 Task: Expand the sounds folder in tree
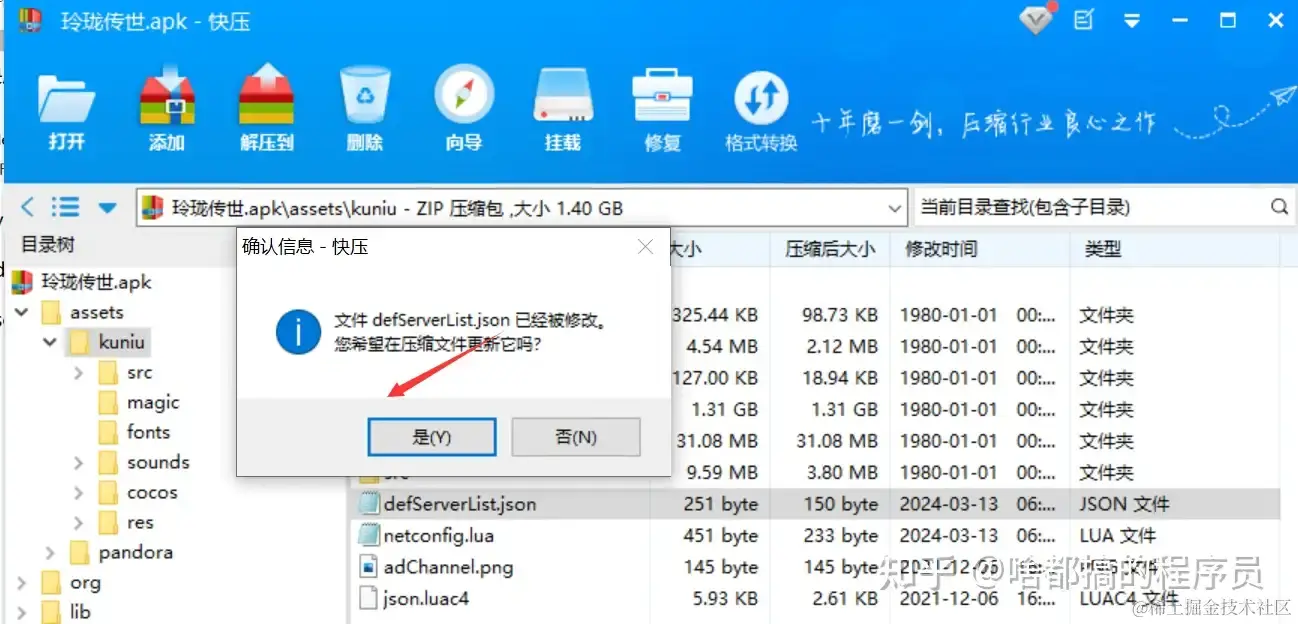tap(79, 463)
